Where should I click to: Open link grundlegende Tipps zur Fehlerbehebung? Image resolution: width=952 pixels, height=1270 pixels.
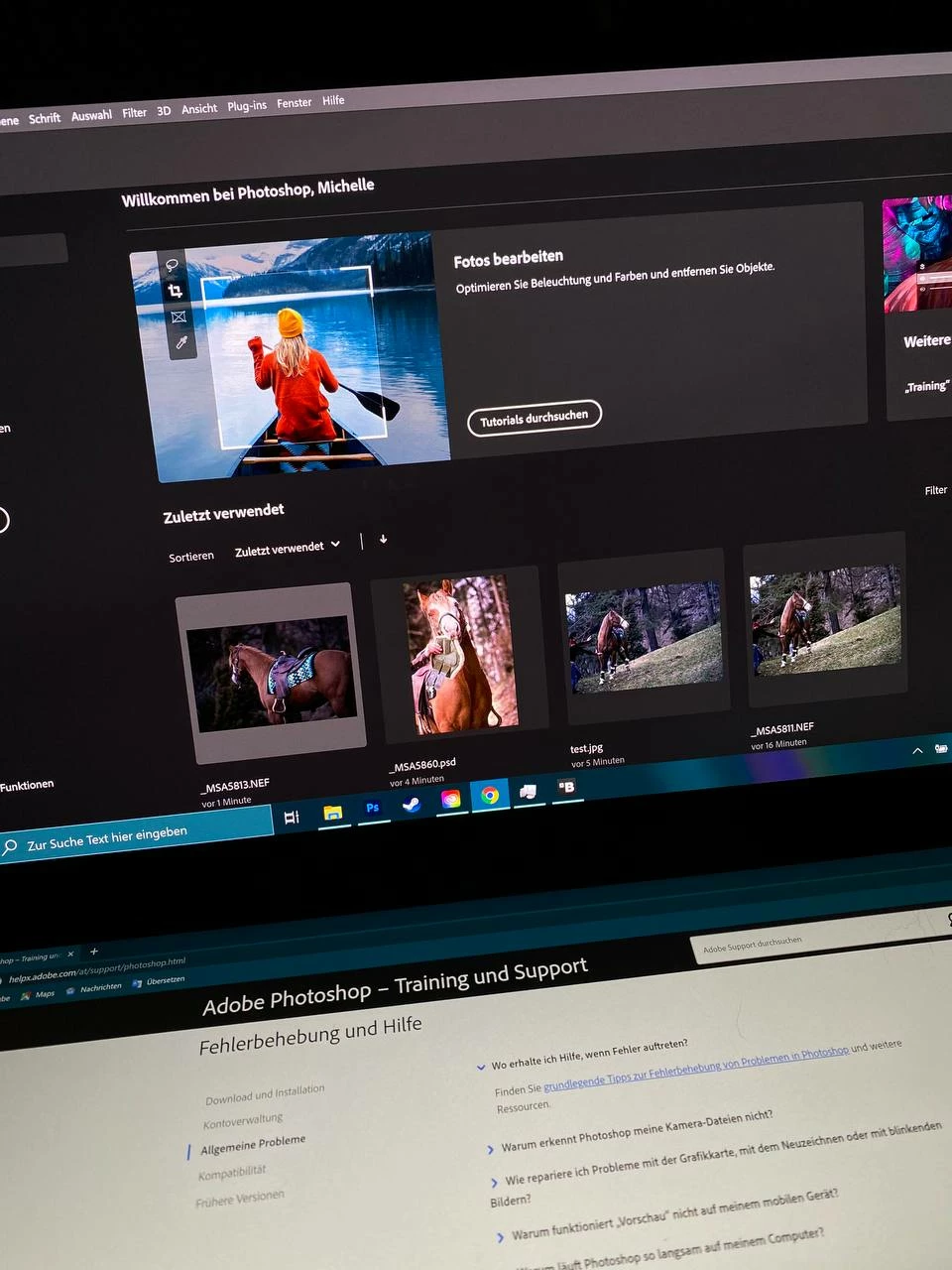point(695,1070)
